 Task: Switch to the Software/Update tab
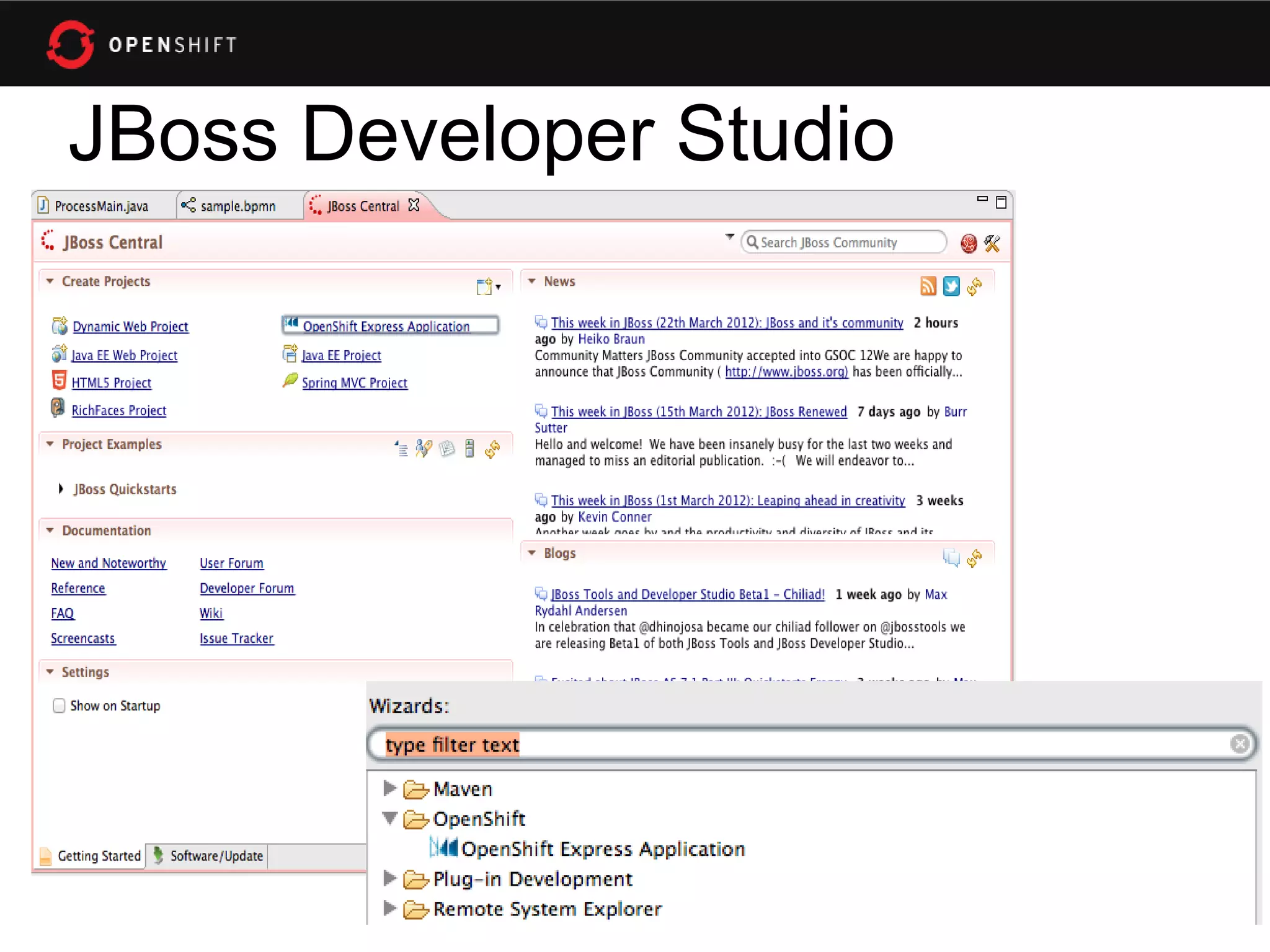[x=208, y=856]
